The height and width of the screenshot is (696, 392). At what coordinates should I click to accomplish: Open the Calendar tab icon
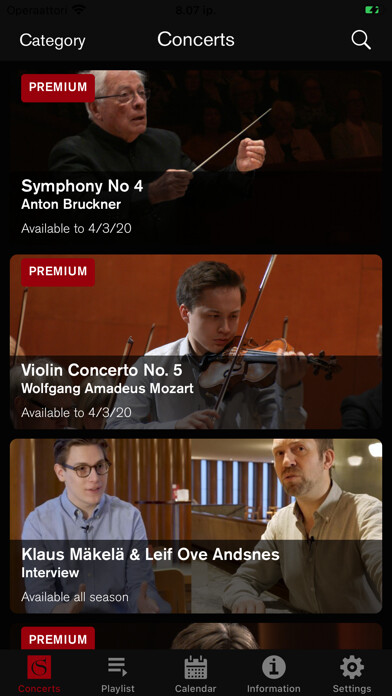pos(196,667)
